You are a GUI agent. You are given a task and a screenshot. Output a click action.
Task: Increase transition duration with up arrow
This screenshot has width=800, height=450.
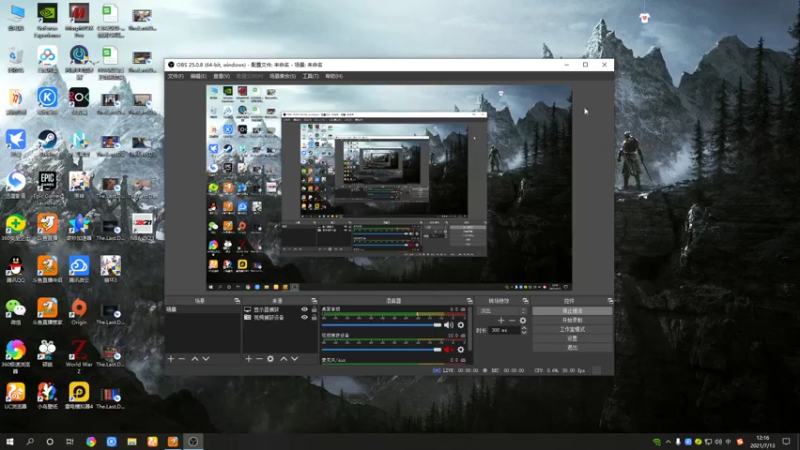pyautogui.click(x=524, y=328)
